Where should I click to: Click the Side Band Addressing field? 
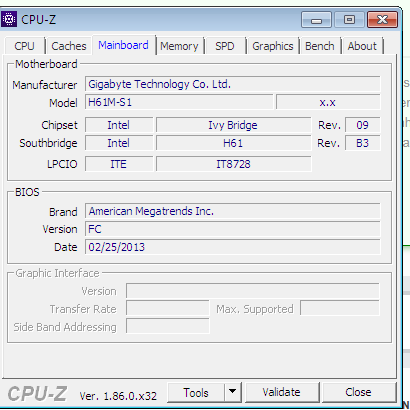pos(168,326)
